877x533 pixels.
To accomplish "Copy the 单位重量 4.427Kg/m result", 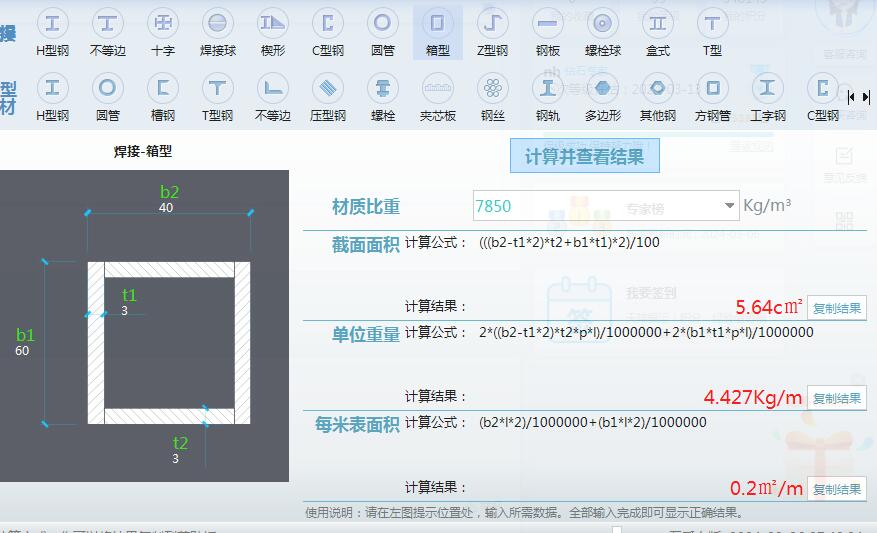I will click(x=837, y=398).
